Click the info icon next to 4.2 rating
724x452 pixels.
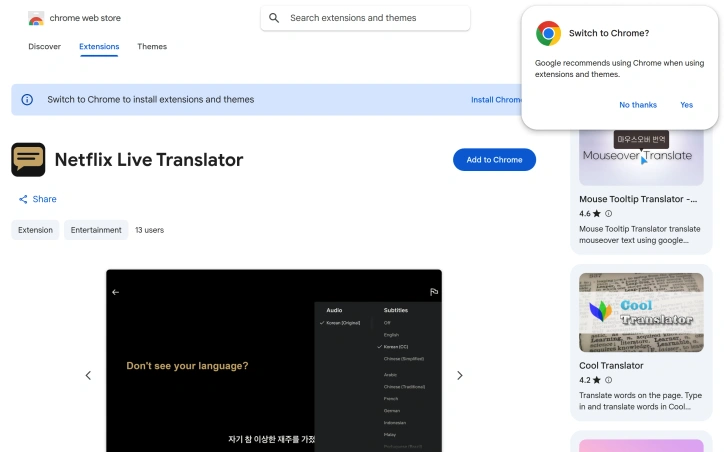[x=609, y=380]
